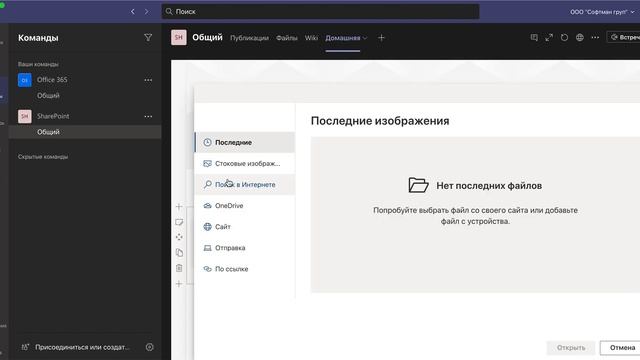The image size is (640, 360).
Task: Open more options for Office 365 team
Action: pos(148,80)
